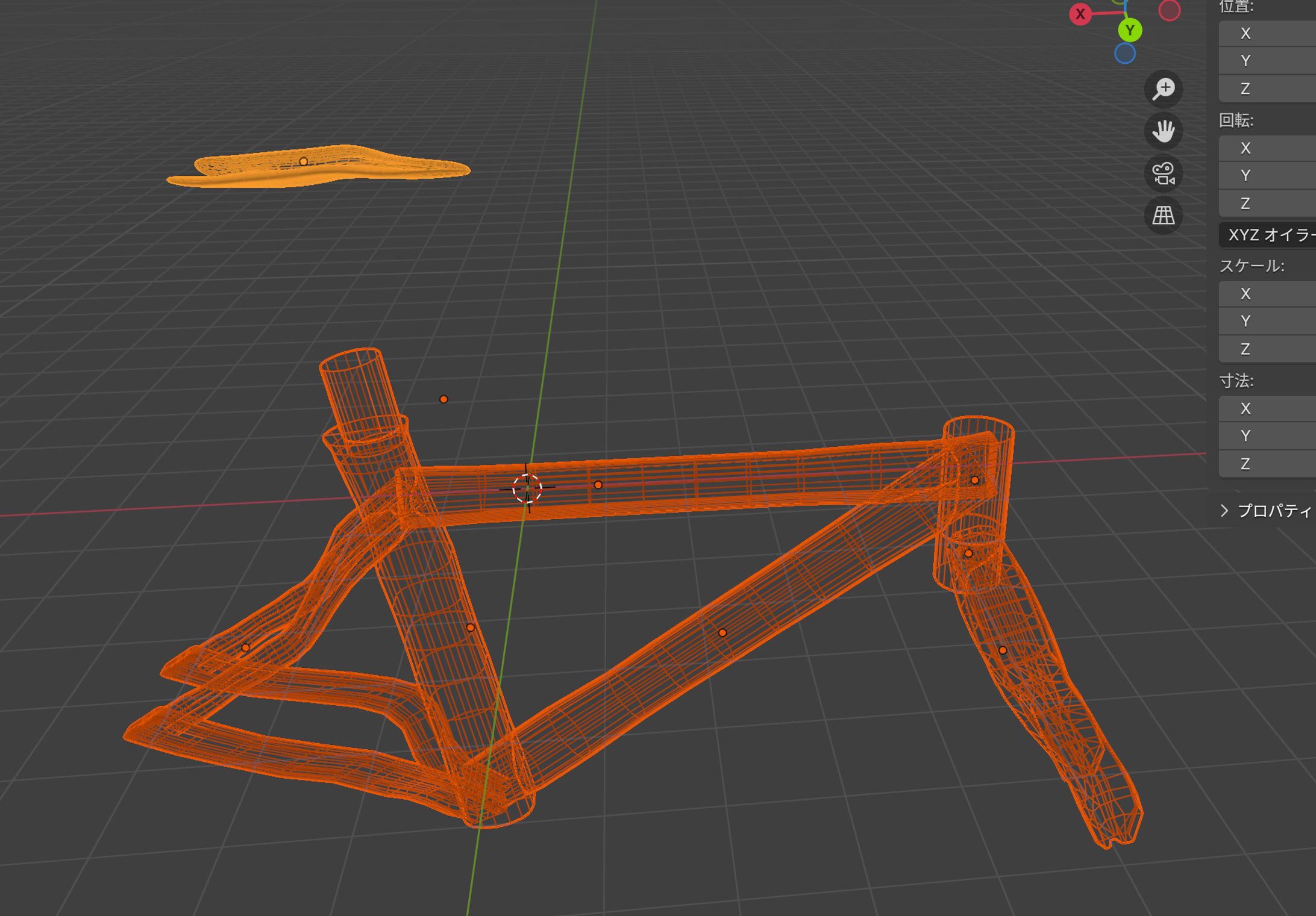The width and height of the screenshot is (1316, 916).
Task: Click the head tube origin point
Action: pos(975,480)
